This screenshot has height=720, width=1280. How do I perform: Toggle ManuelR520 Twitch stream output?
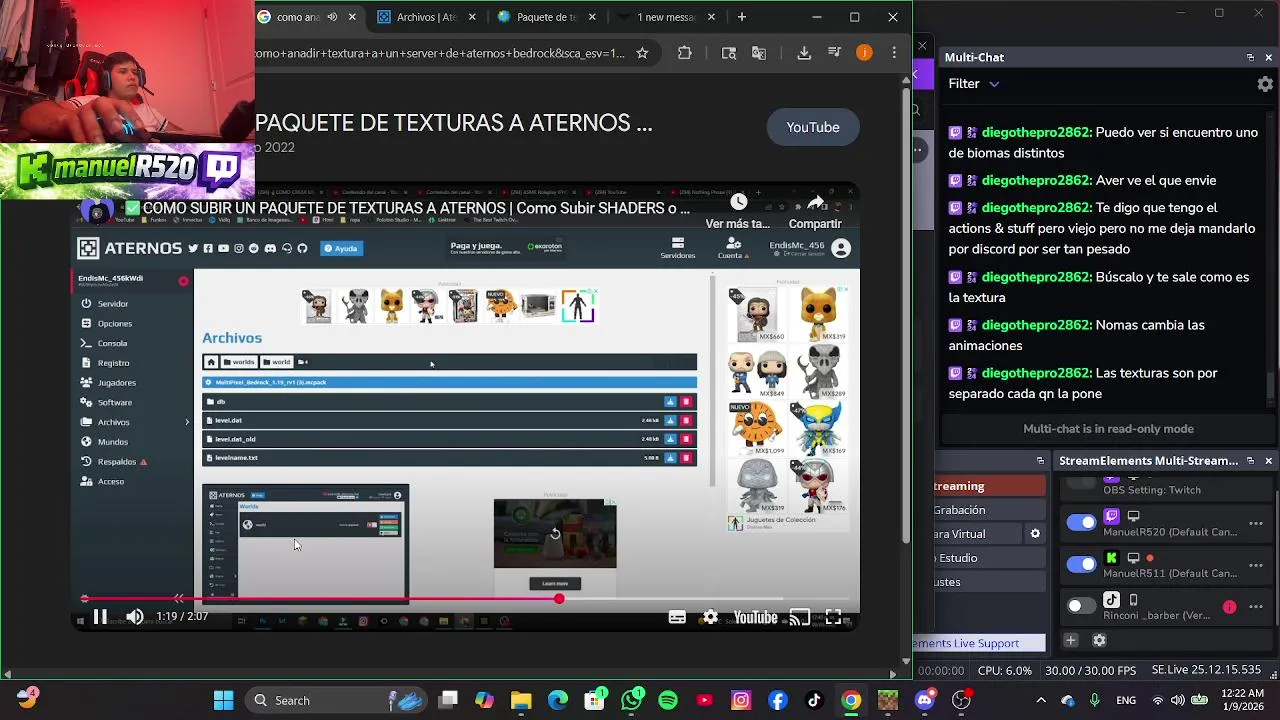(1081, 522)
